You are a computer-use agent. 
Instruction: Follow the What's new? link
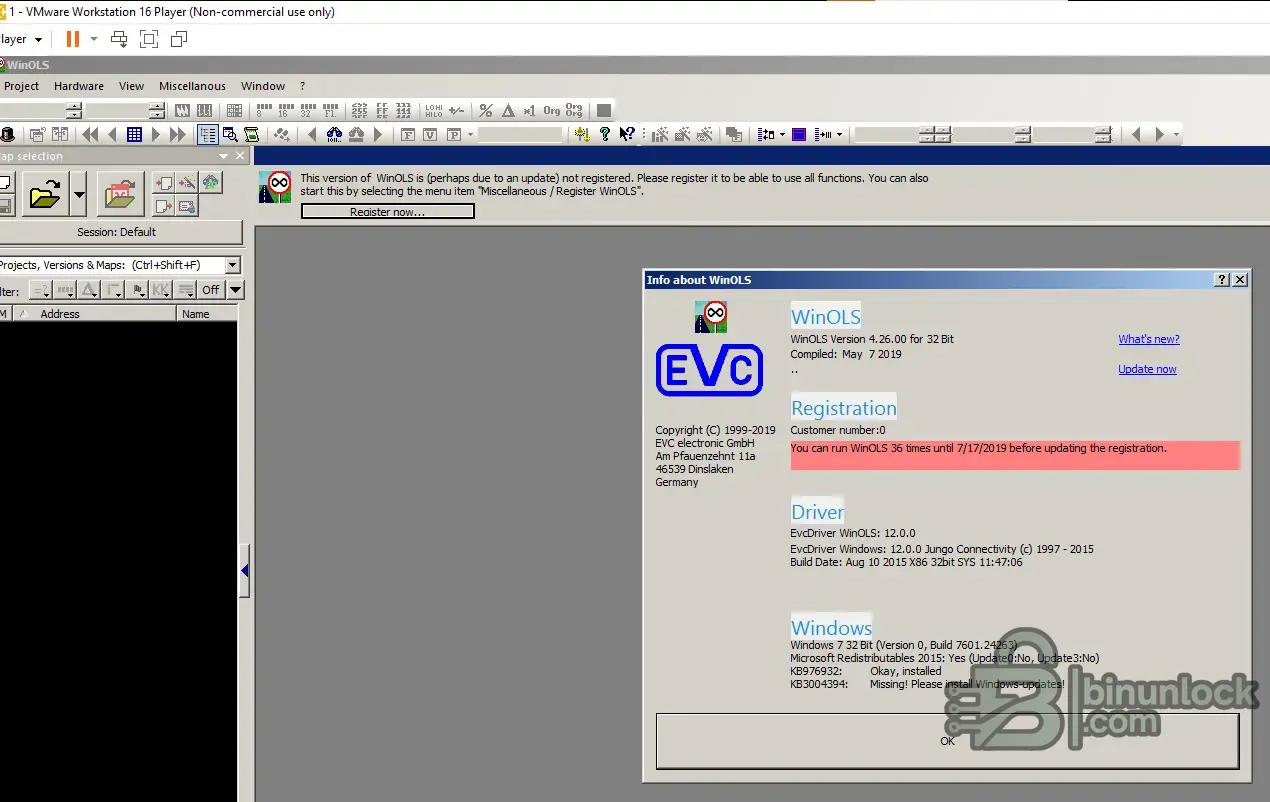1148,339
